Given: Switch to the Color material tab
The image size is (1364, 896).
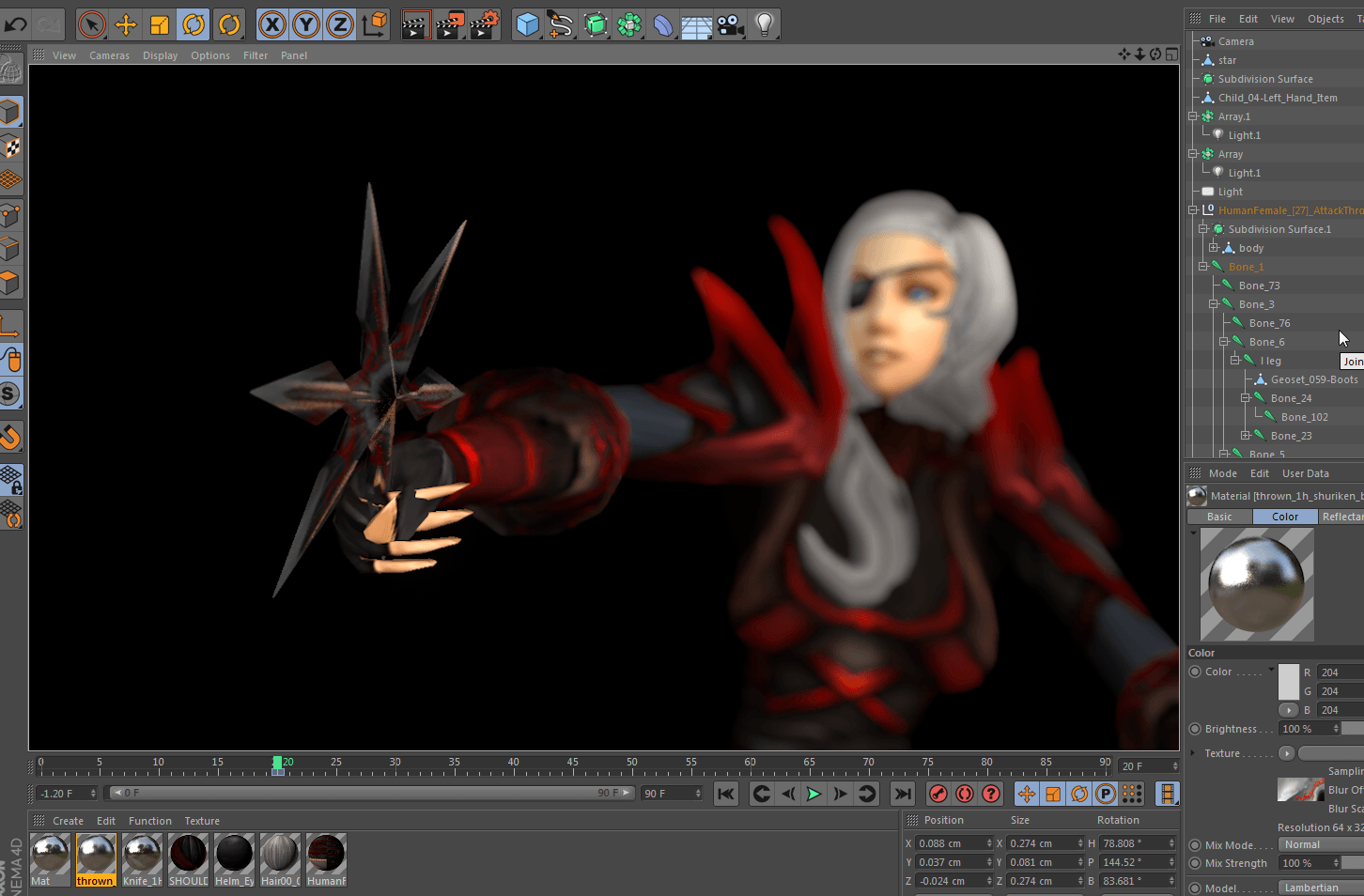Looking at the screenshot, I should click(x=1285, y=517).
